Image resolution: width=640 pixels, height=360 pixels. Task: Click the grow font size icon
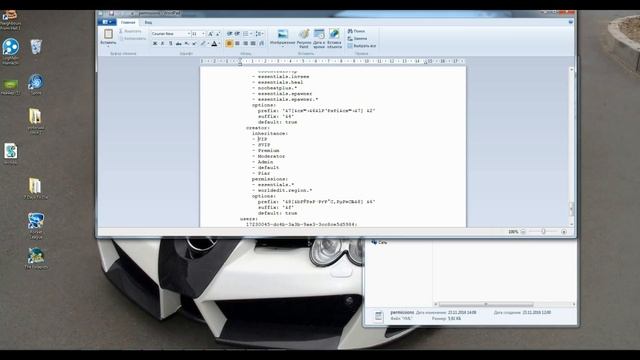pyautogui.click(x=211, y=34)
